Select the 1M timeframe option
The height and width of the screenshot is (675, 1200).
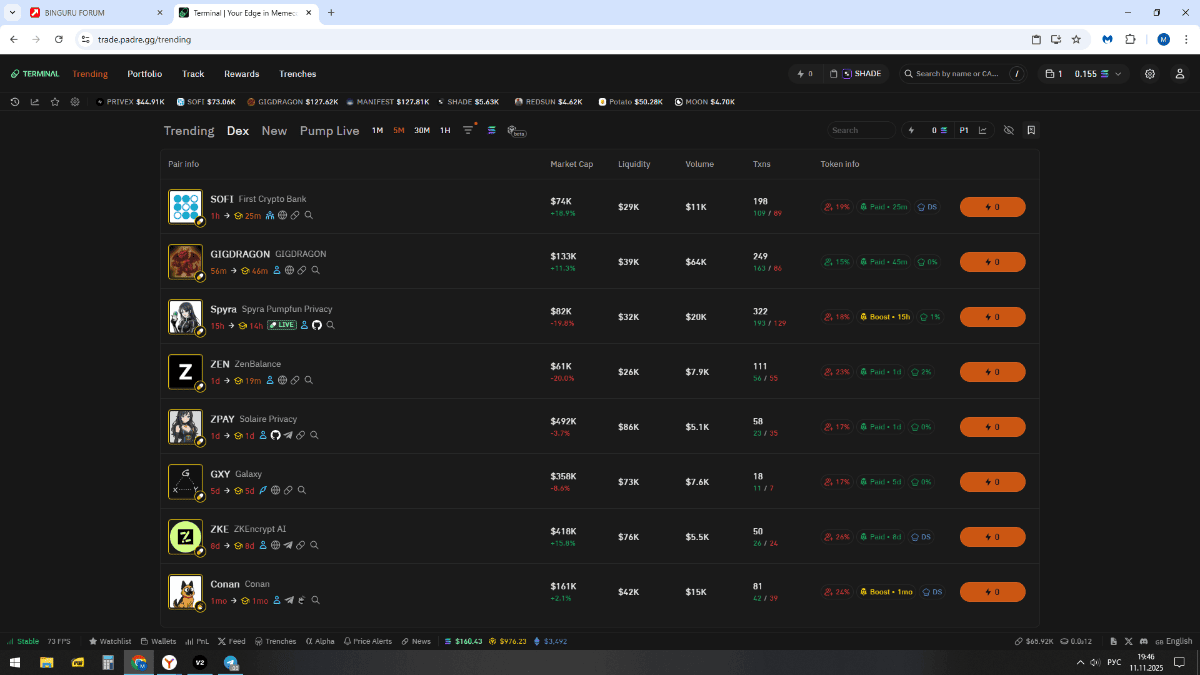[377, 131]
